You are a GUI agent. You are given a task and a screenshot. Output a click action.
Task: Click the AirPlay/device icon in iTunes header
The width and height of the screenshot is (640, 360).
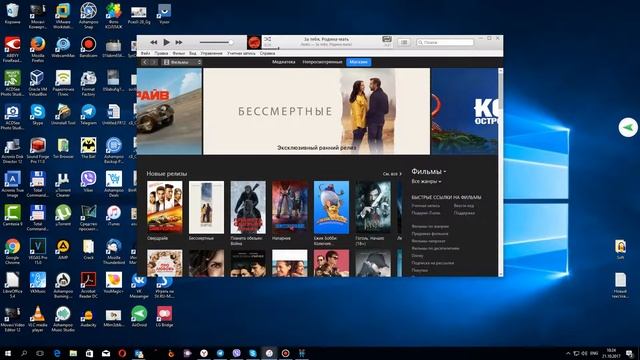coord(387,39)
